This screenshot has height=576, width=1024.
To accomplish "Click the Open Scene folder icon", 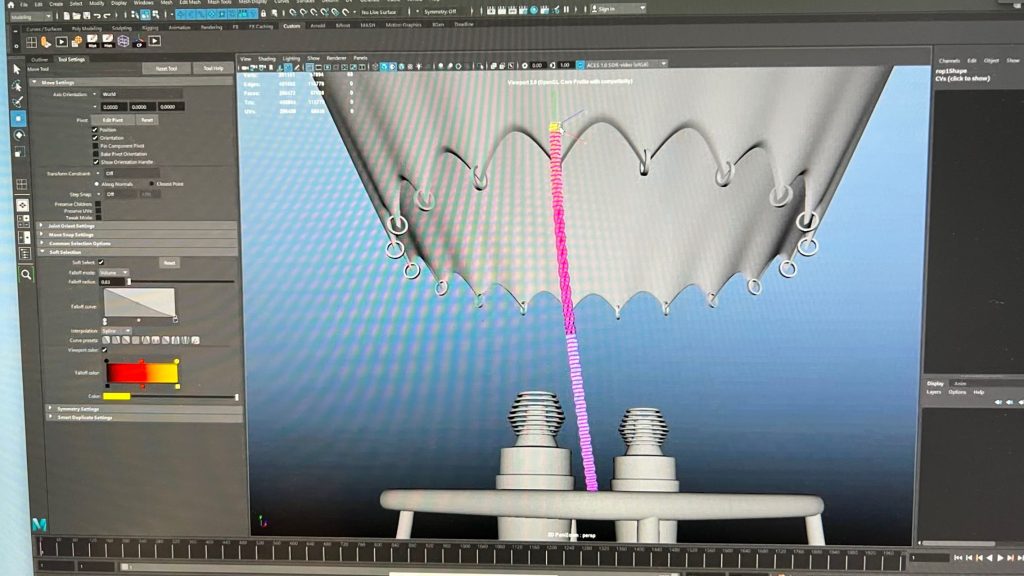I will coord(76,15).
